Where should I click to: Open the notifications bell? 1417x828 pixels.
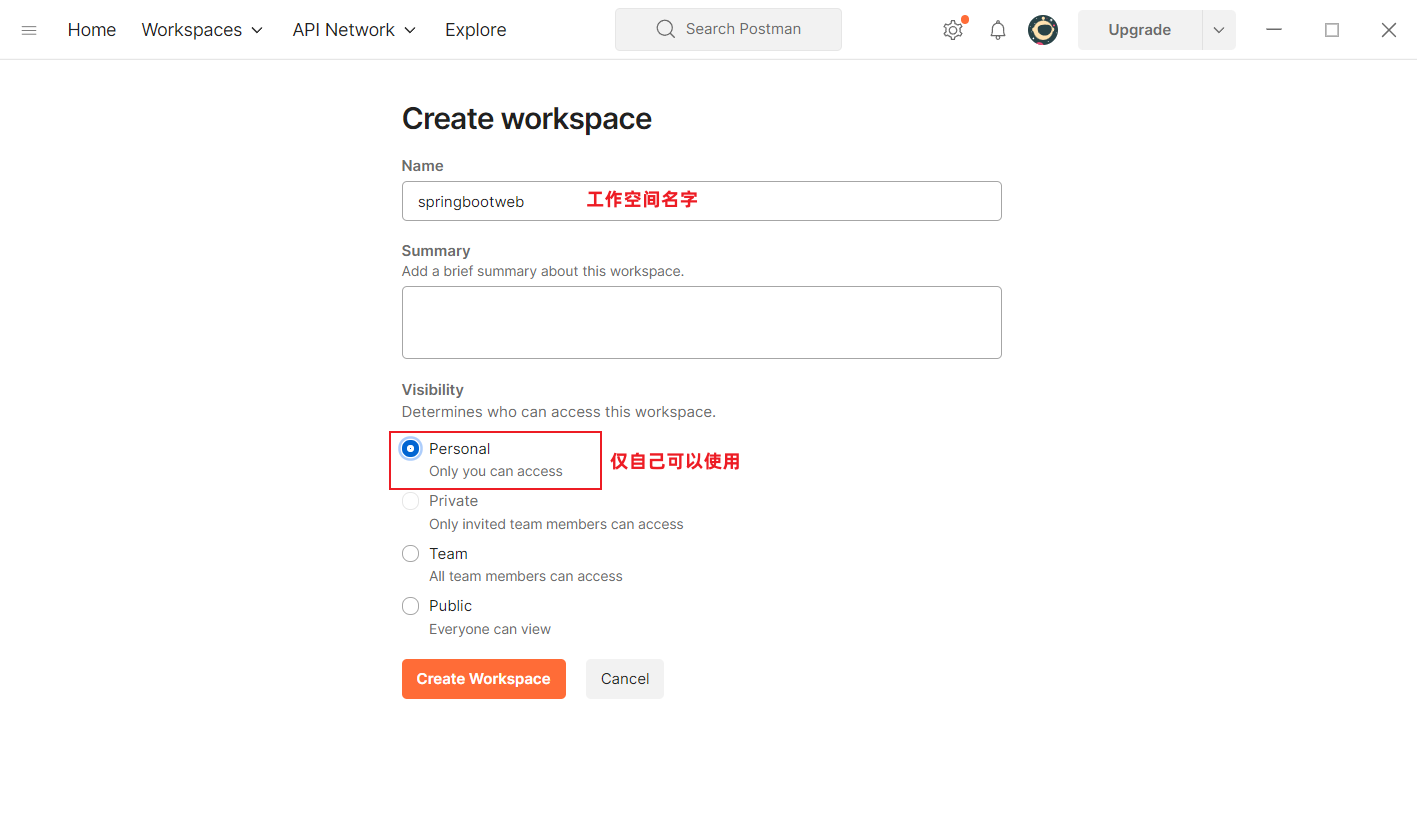click(x=997, y=30)
